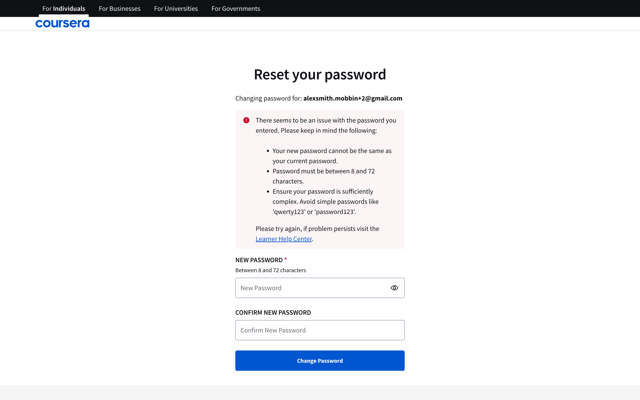Click the CONFIRM NEW PASSWORD label
This screenshot has height=400, width=640.
[273, 313]
